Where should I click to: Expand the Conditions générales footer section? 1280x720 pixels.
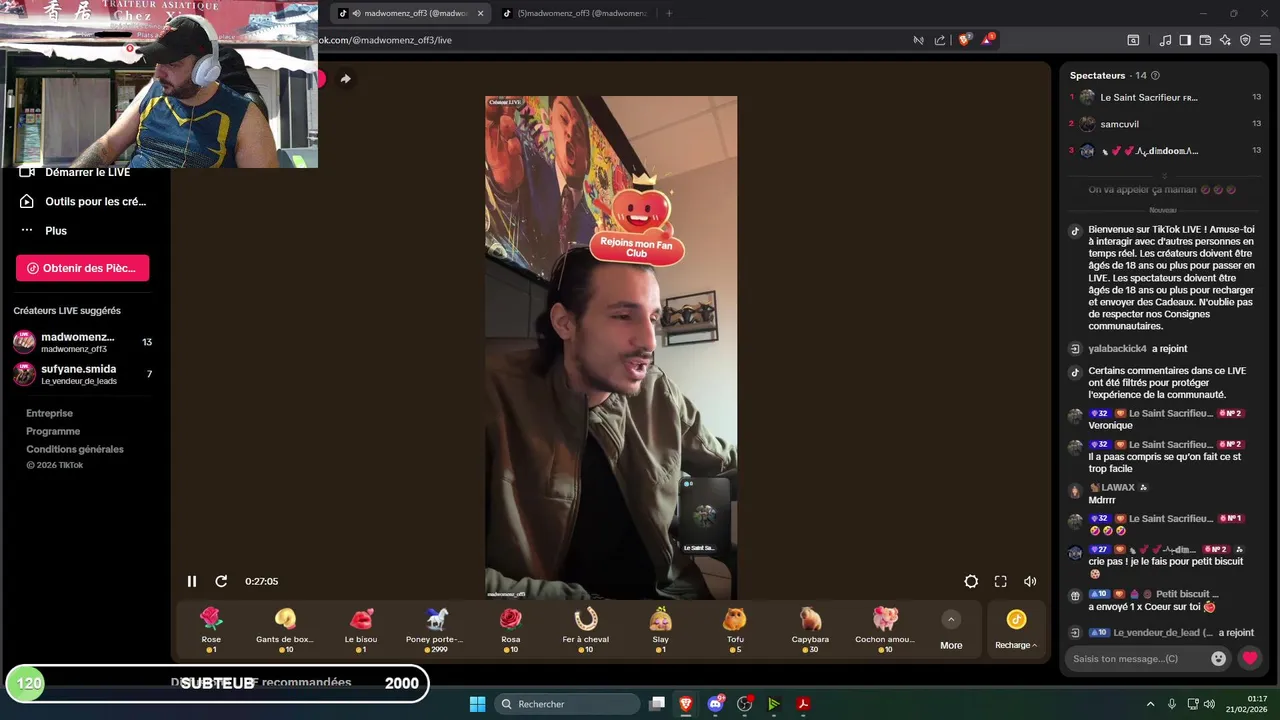(x=75, y=449)
